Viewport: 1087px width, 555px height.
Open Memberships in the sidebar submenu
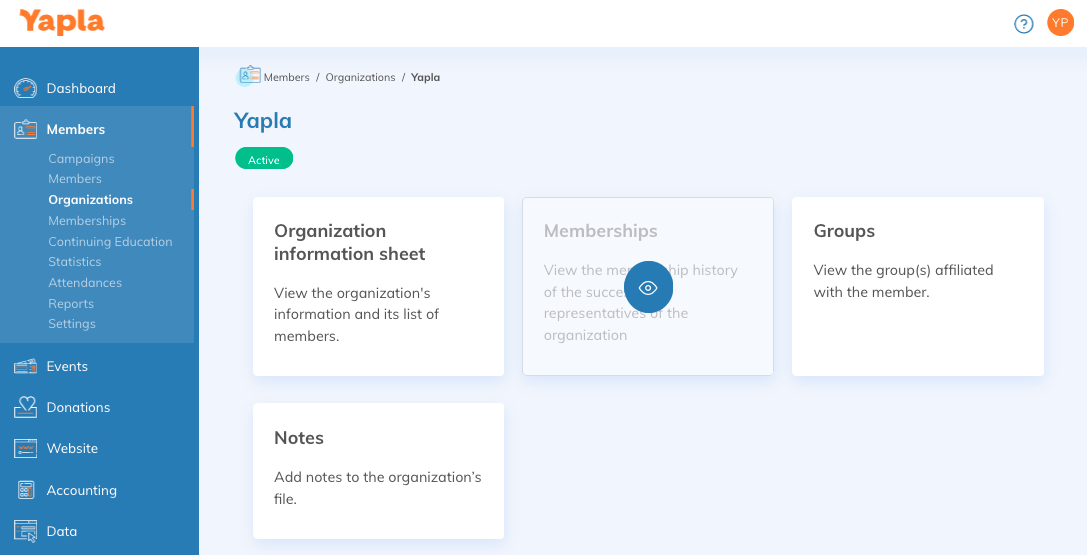coord(87,220)
